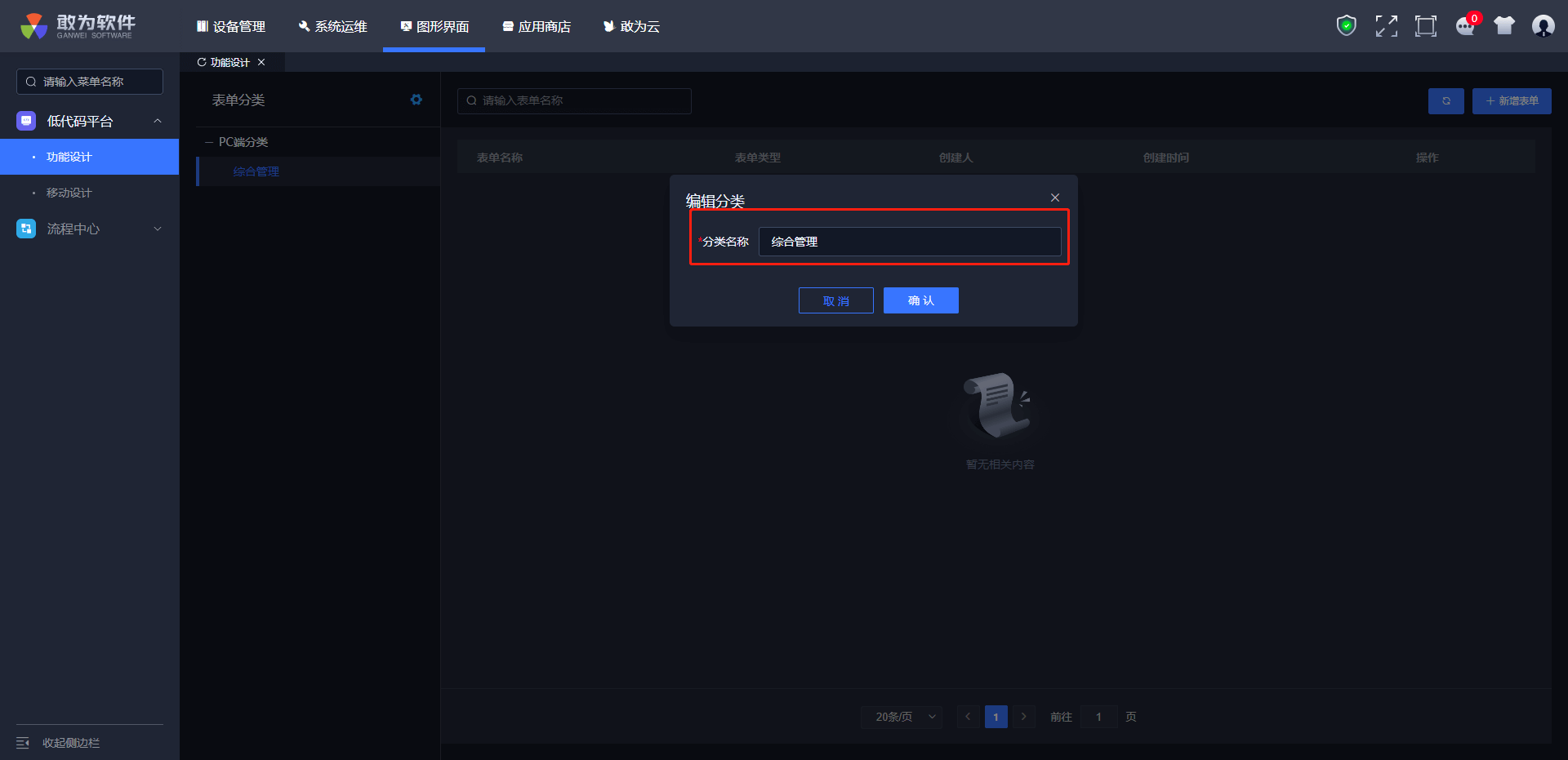Select the 图形界面 menu

click(434, 26)
